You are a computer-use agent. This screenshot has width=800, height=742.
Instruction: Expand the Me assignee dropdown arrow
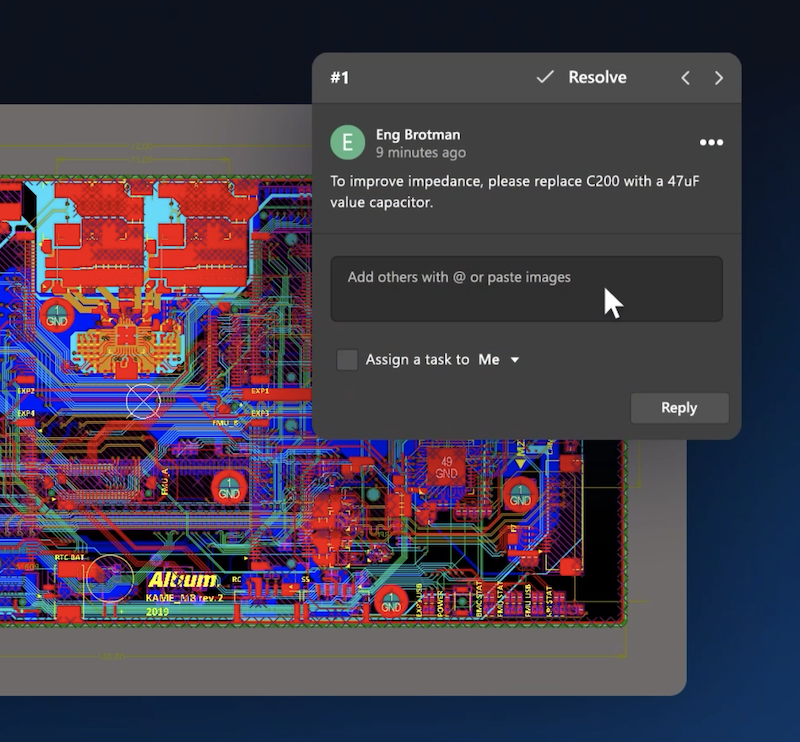tap(515, 360)
